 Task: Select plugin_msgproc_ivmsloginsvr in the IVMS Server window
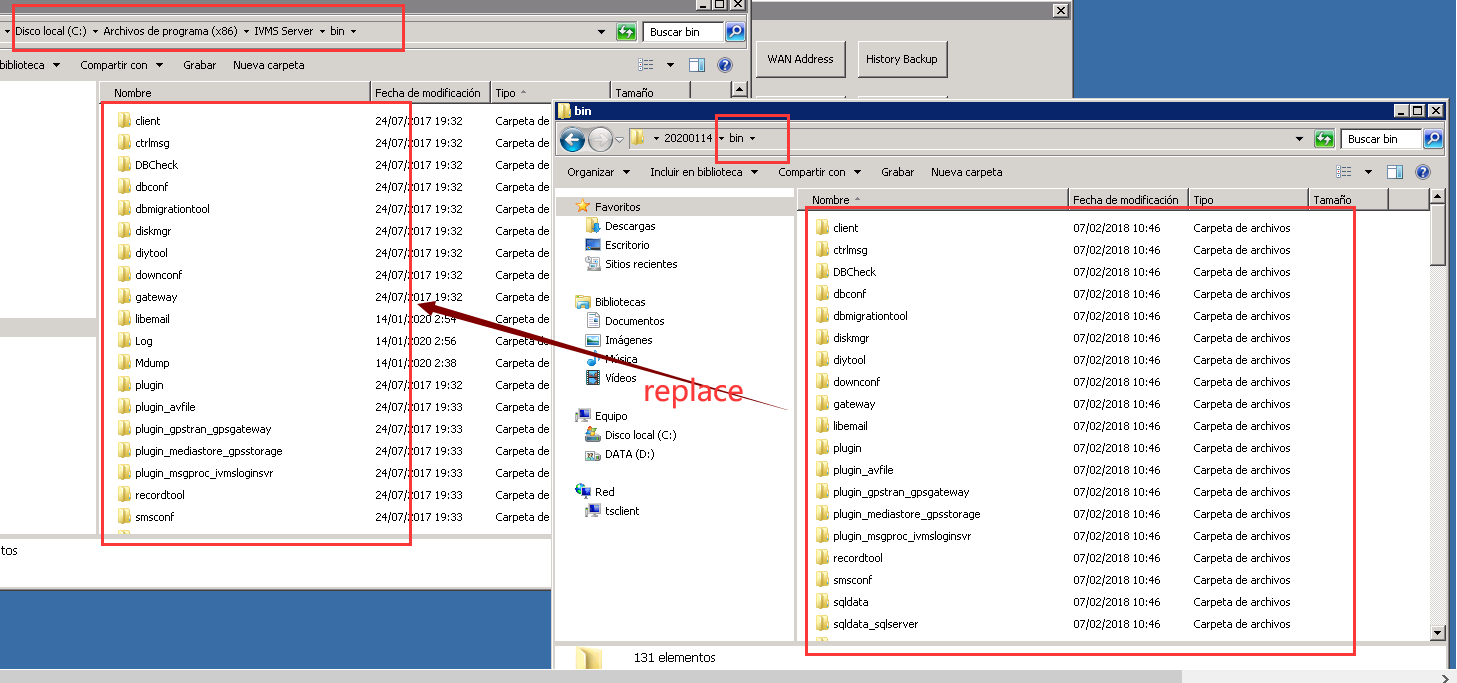coord(195,473)
